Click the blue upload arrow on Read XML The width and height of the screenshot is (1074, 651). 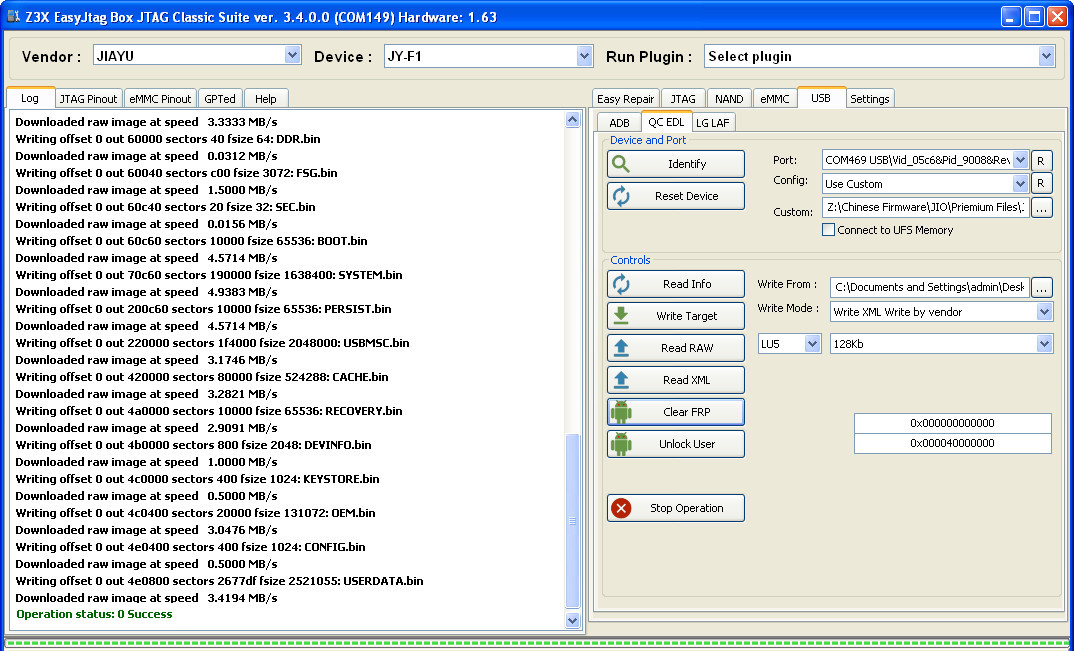pos(621,380)
